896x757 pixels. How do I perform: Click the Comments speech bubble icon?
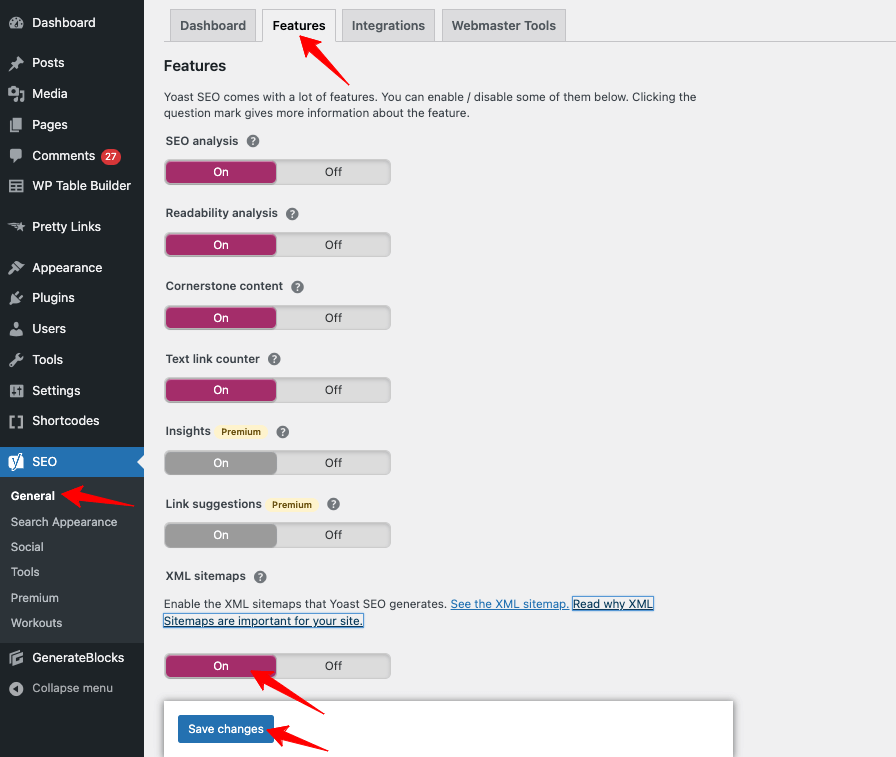(x=17, y=155)
